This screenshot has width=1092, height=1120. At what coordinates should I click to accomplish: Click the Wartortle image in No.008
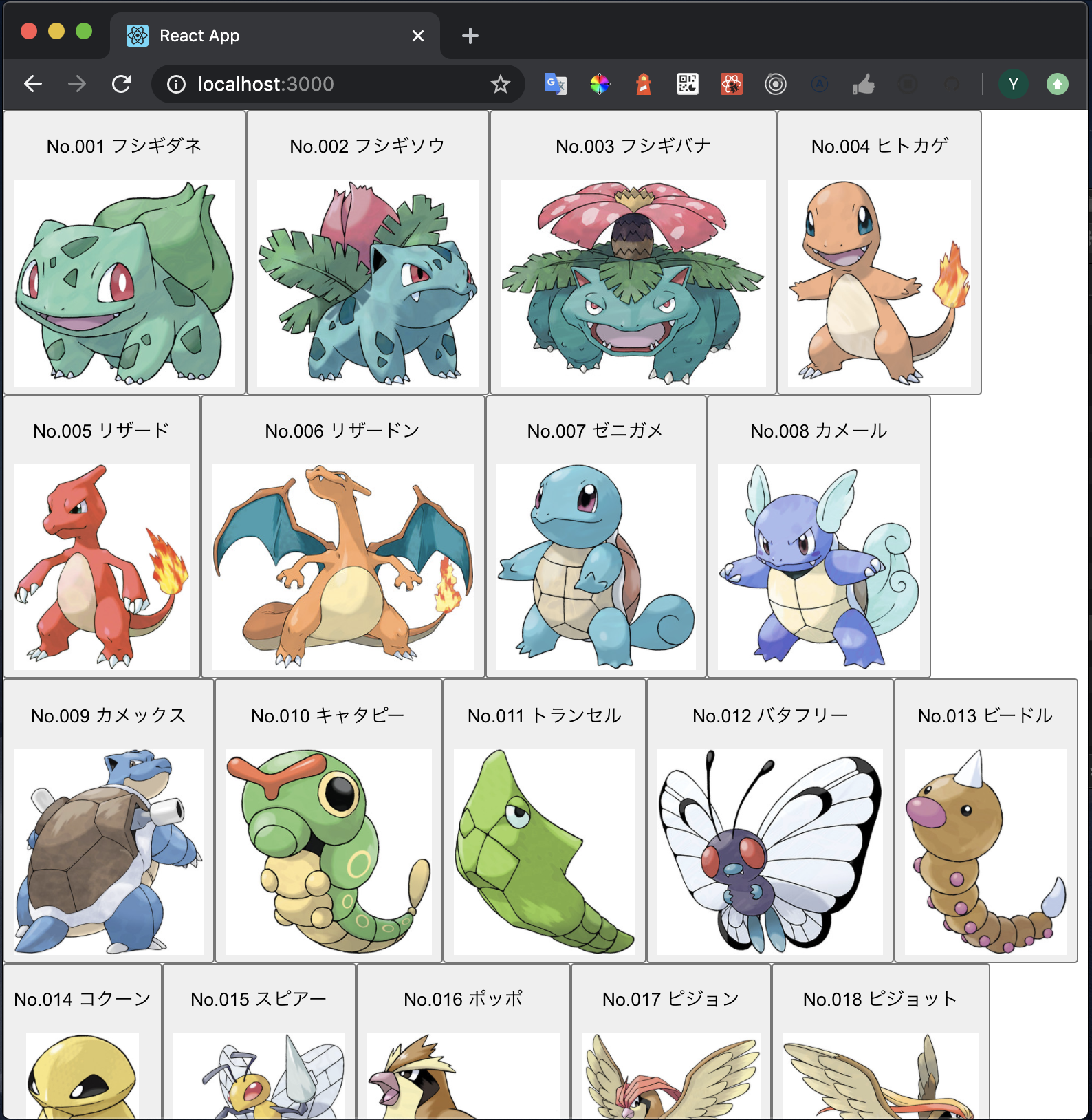click(819, 567)
